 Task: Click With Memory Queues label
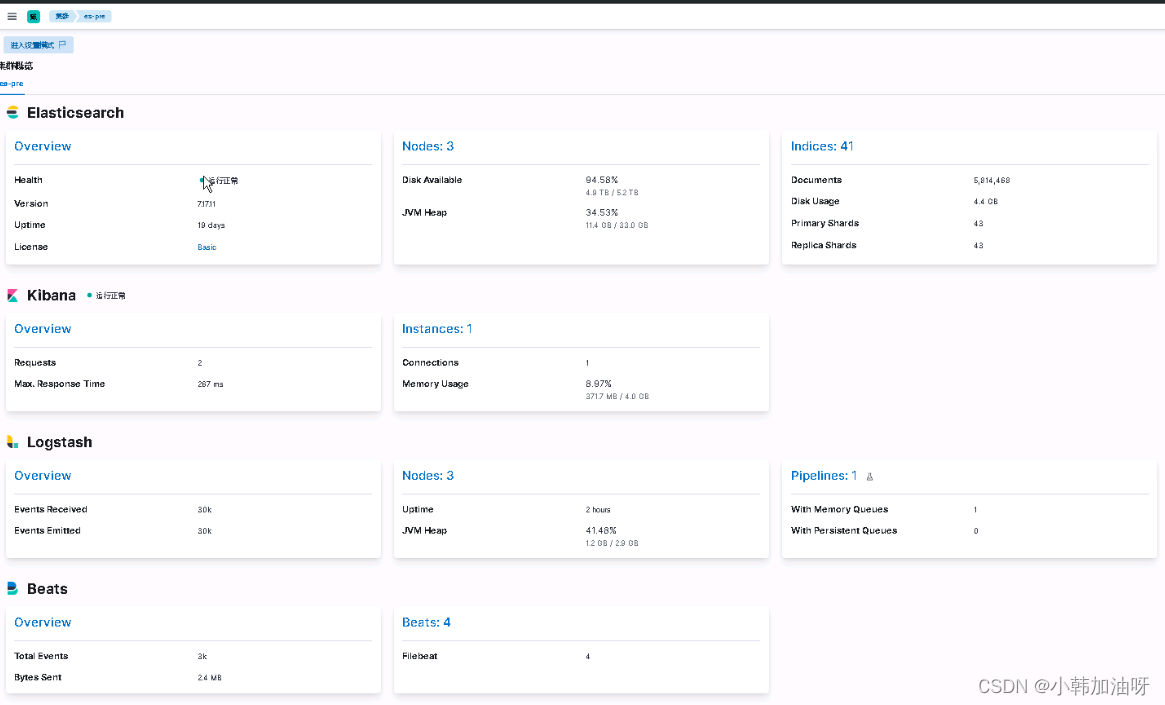(840, 510)
